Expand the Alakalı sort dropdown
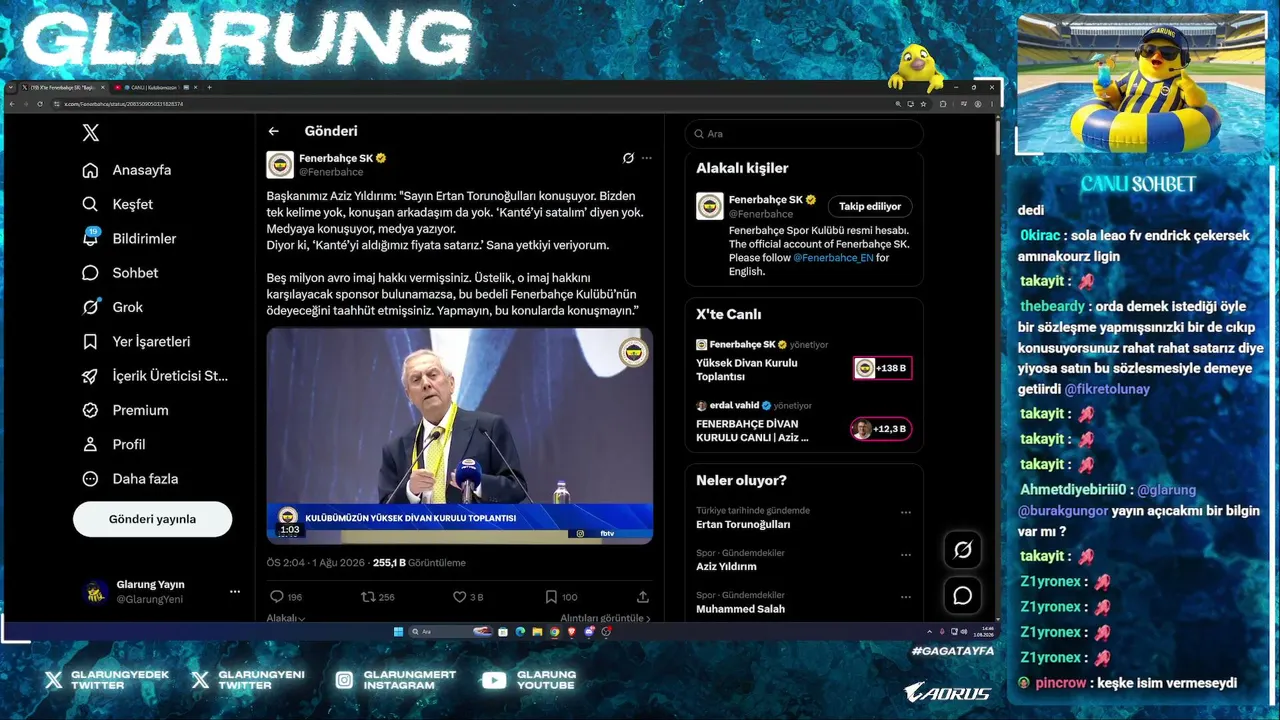 (286, 618)
